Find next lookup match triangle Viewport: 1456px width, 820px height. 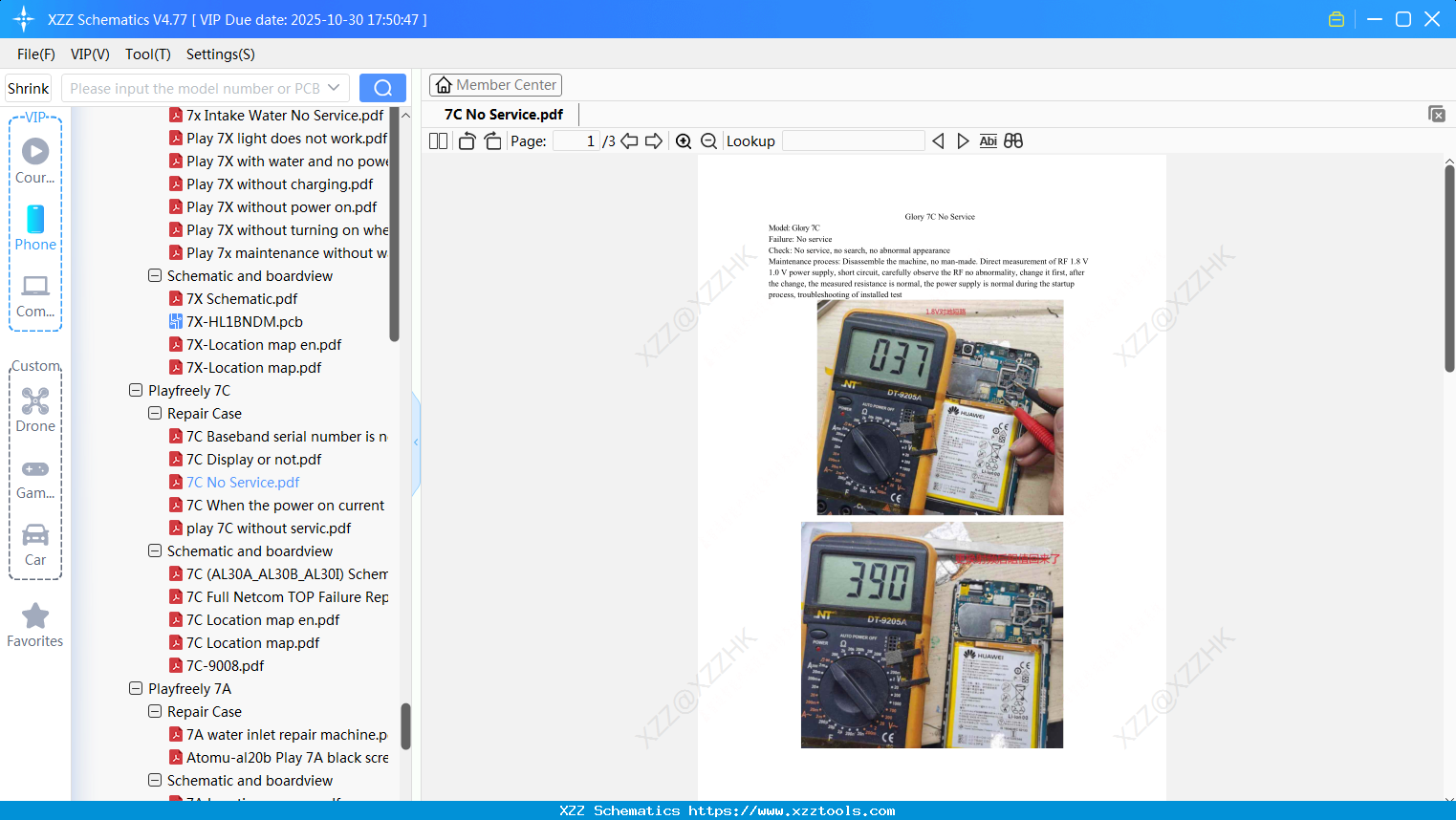pos(963,141)
